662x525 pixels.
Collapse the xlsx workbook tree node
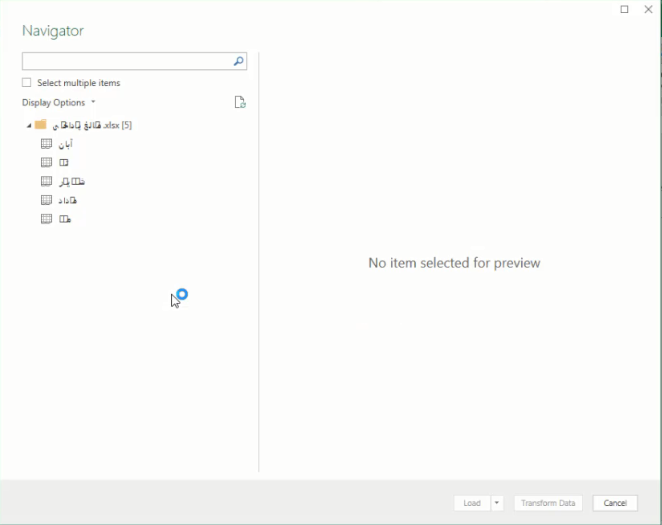coord(29,125)
